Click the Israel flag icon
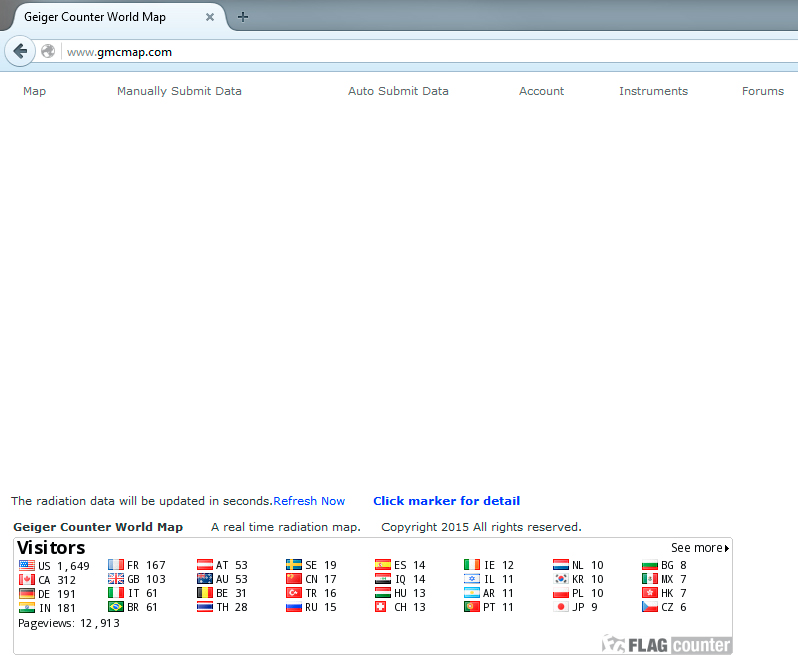The image size is (798, 670). click(x=472, y=579)
